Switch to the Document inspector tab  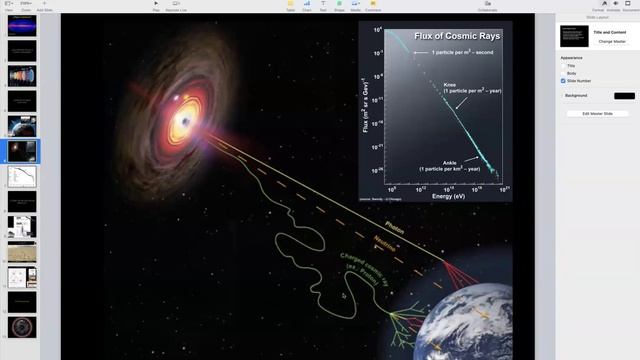628,3
